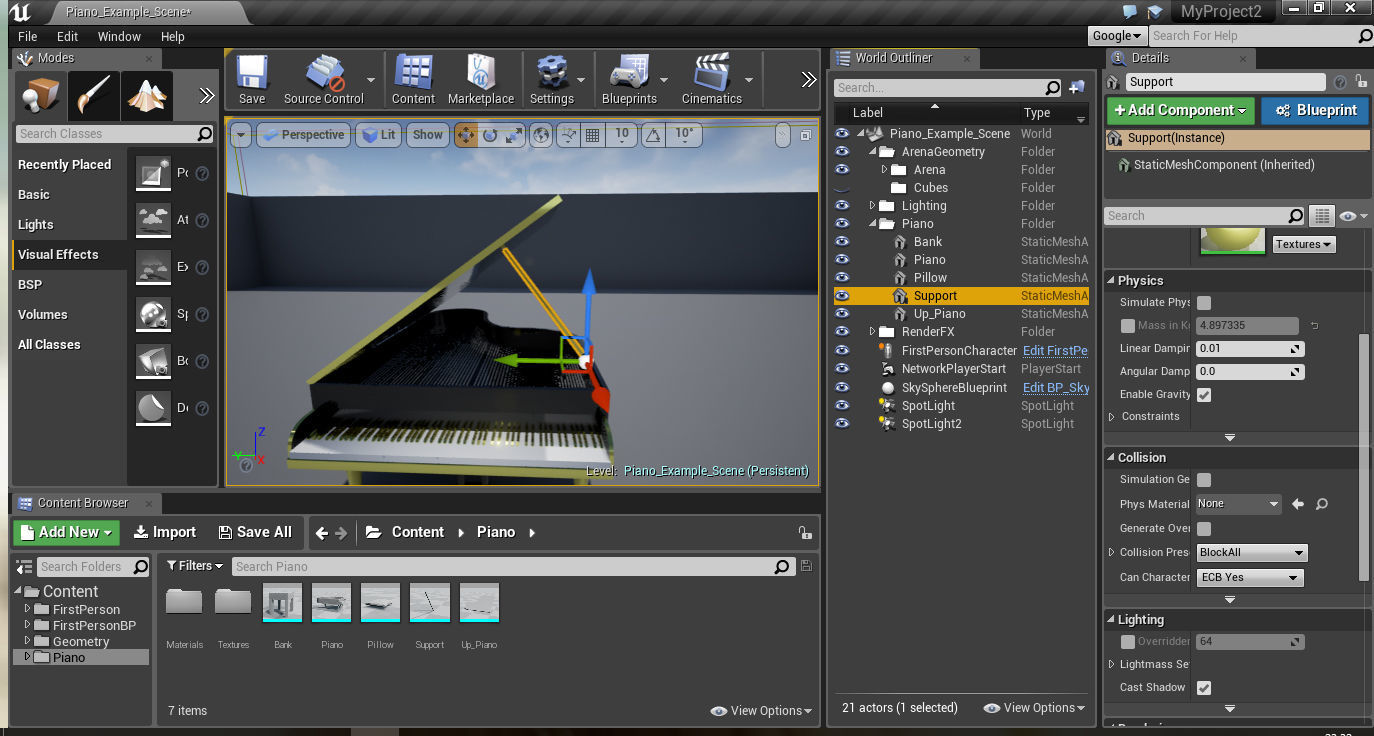The height and width of the screenshot is (736, 1374).
Task: Click the world coordinate system globe icon
Action: (541, 135)
